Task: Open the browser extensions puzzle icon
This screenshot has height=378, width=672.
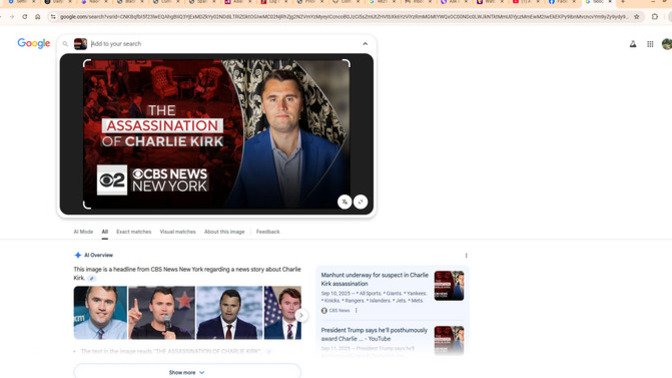Action: (655, 17)
